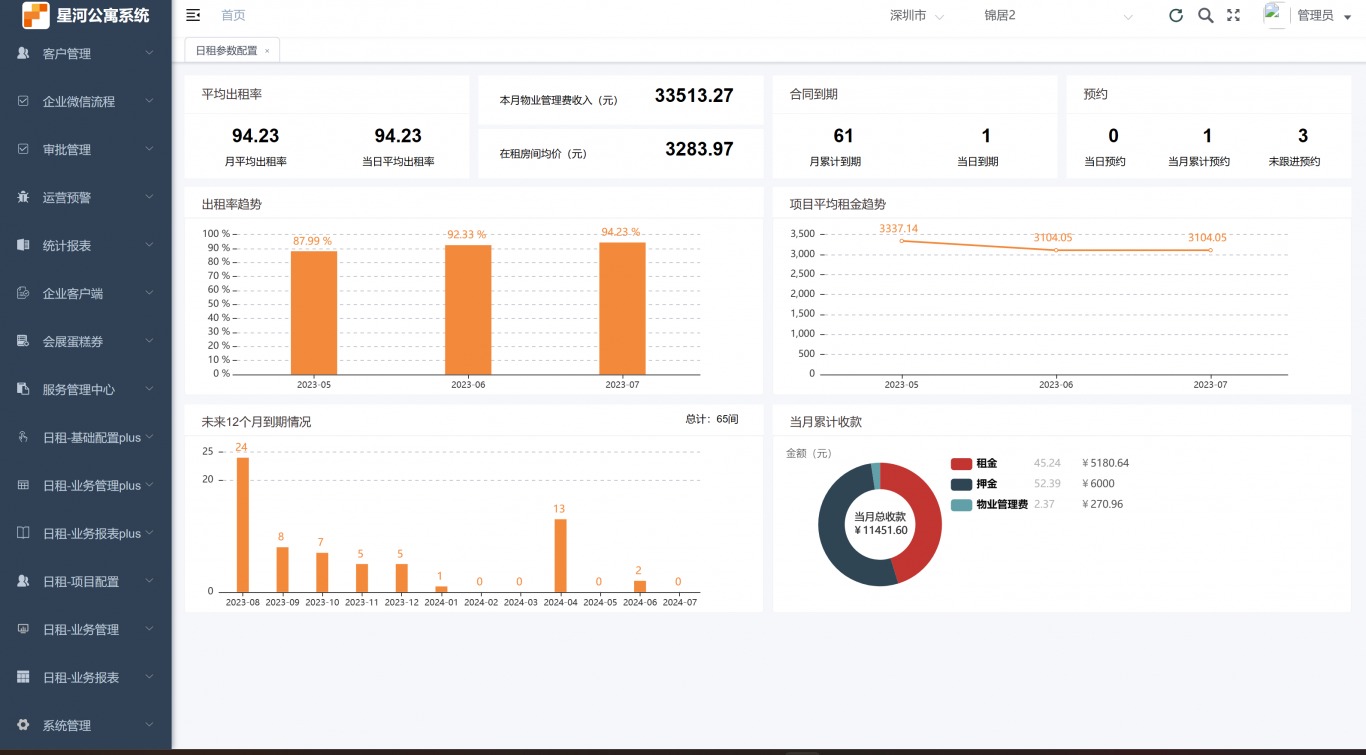The height and width of the screenshot is (755, 1366).
Task: Expand the 统计报表 menu chevron
Action: [x=149, y=244]
